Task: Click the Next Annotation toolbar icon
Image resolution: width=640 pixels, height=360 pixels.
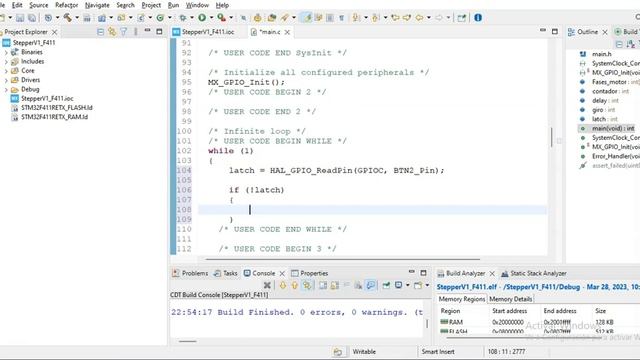Action: [356, 18]
